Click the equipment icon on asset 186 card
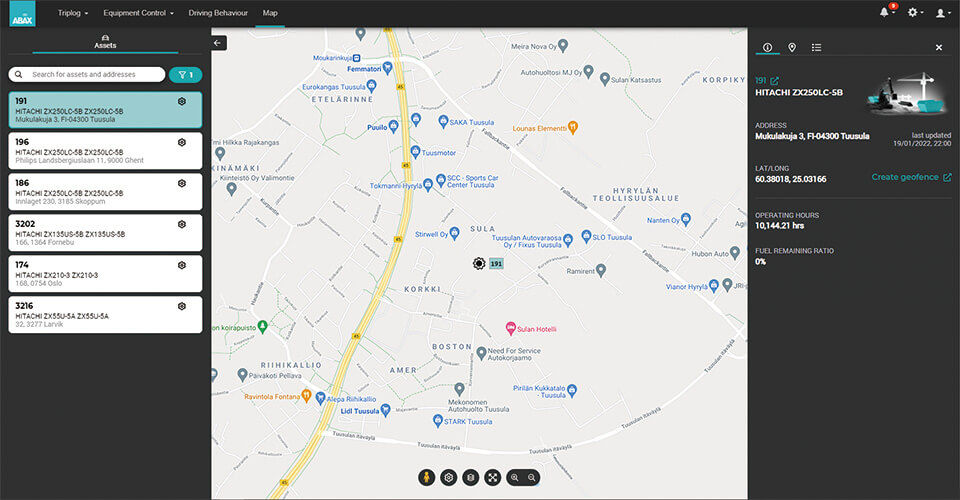Image resolution: width=960 pixels, height=500 pixels. coord(182,183)
